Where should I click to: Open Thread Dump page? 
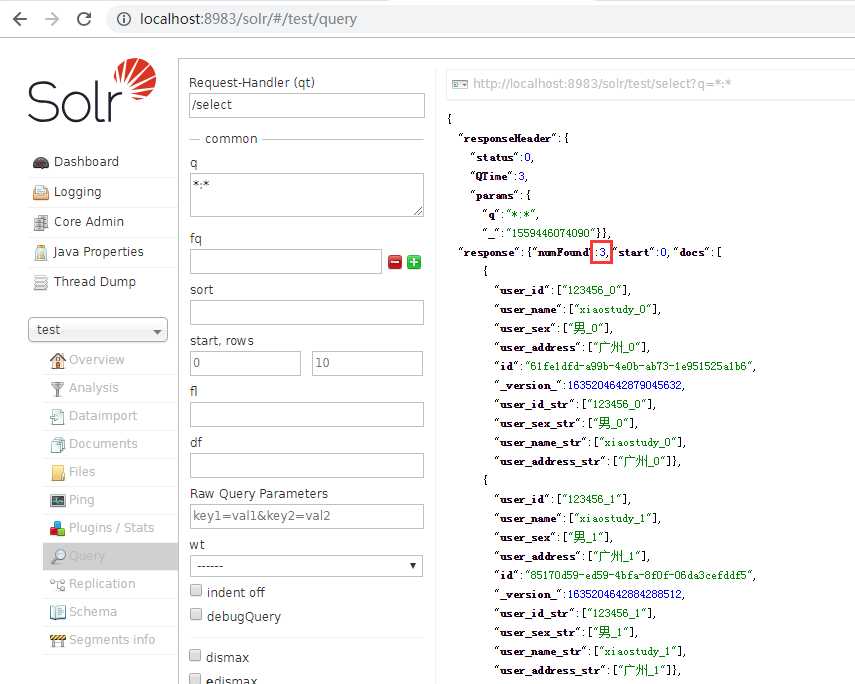[x=95, y=282]
